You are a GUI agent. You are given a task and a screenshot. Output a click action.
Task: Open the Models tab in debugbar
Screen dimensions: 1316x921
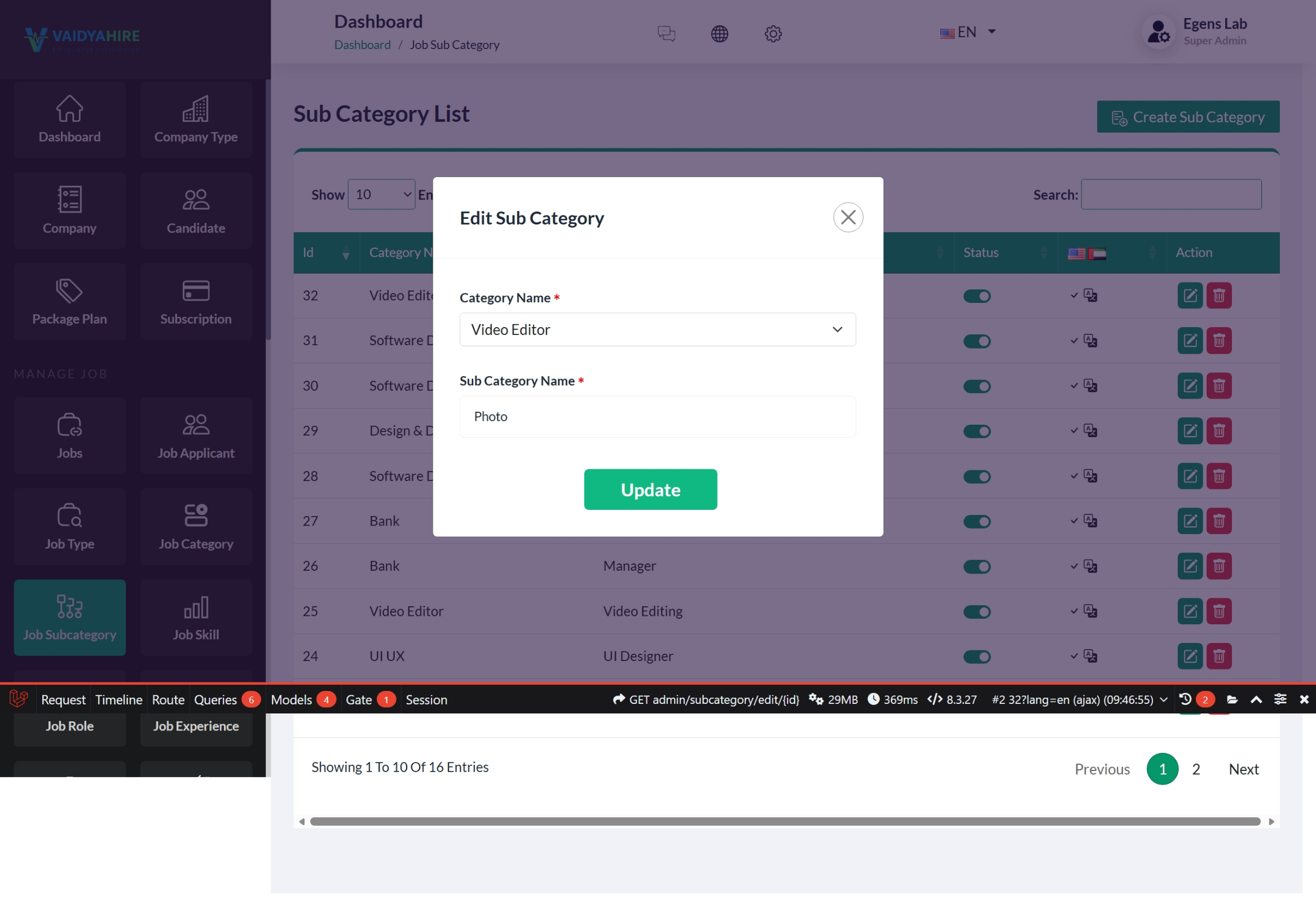click(x=292, y=700)
